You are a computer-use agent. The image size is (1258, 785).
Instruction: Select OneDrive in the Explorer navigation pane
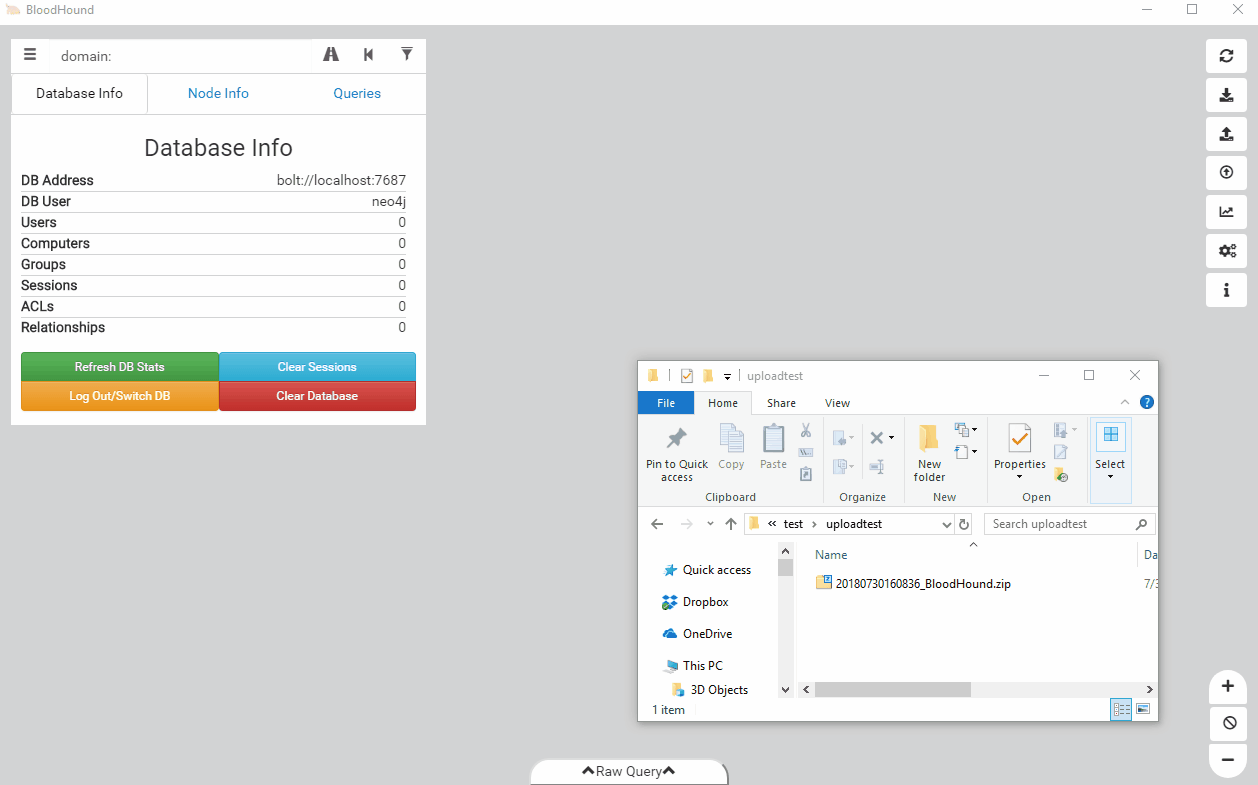click(697, 634)
